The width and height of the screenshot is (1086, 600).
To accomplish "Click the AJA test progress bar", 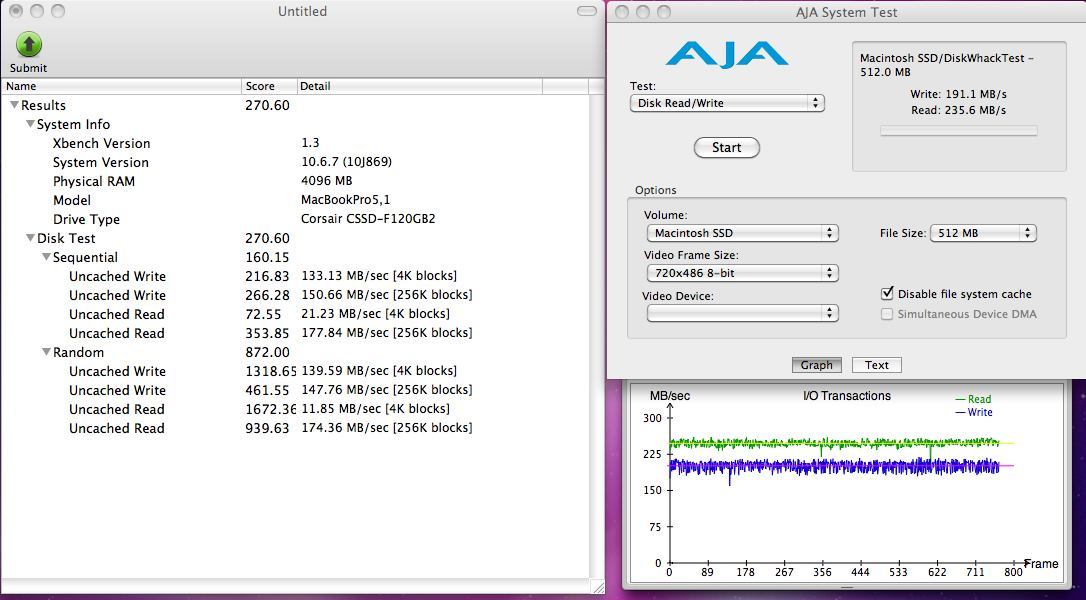I will pos(959,130).
